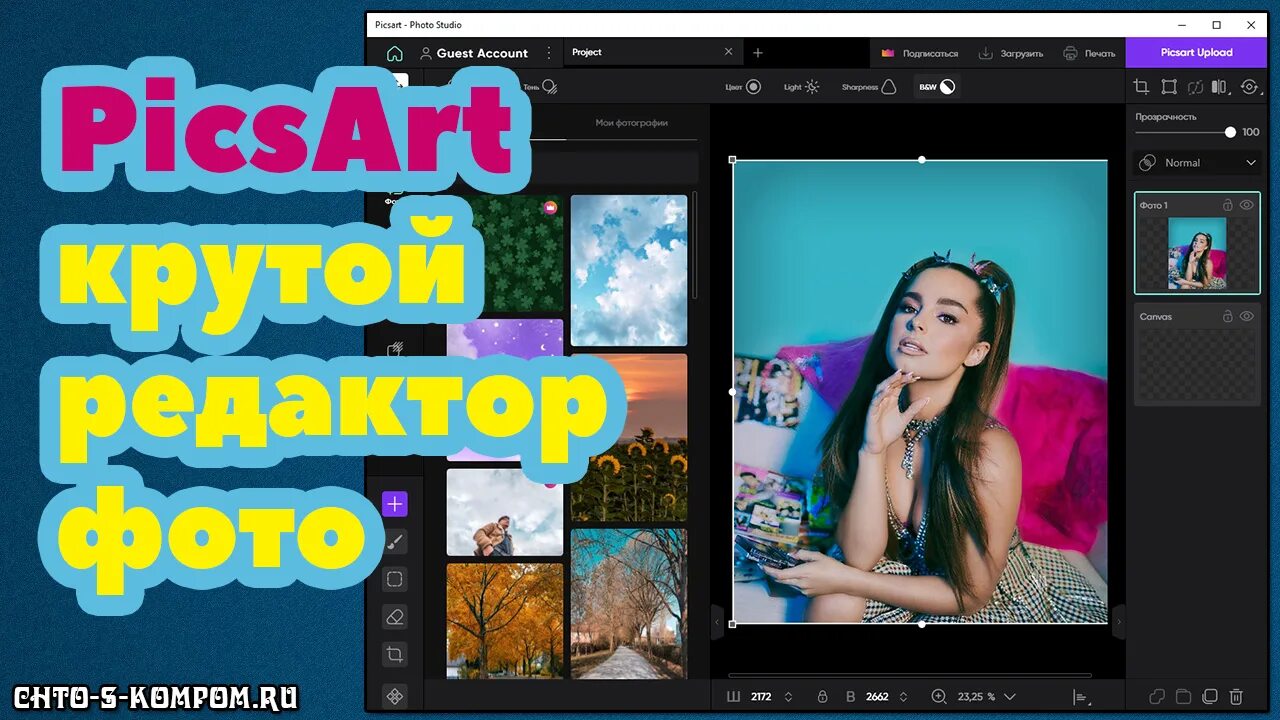This screenshot has height=720, width=1280.
Task: Select the Фото 1 layer thumbnail
Action: click(1197, 254)
